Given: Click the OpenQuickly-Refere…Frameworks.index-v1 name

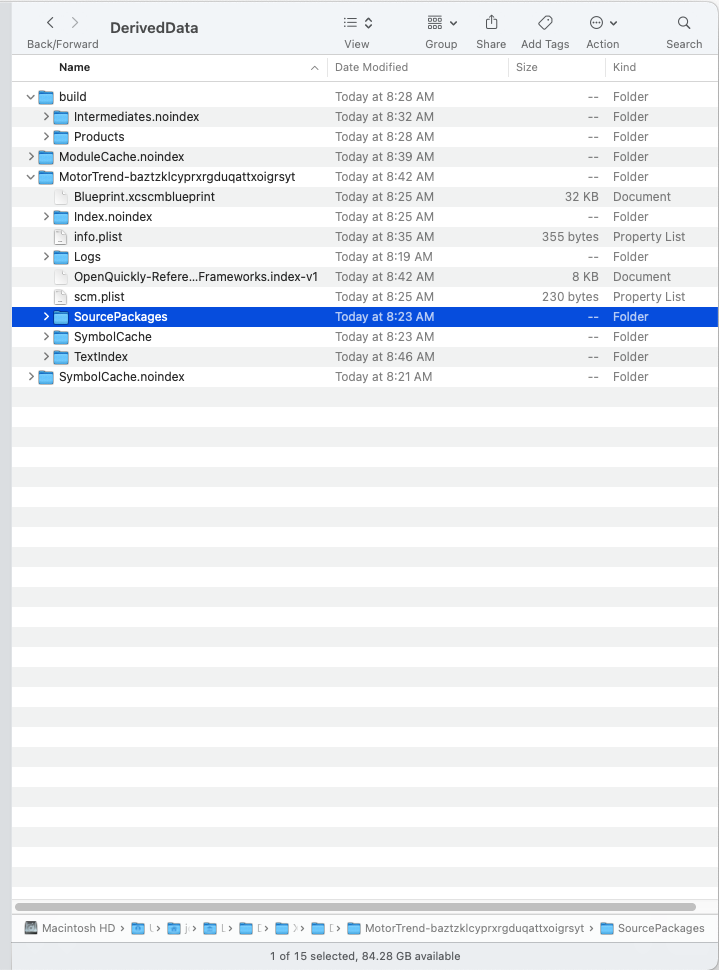Looking at the screenshot, I should (x=196, y=277).
